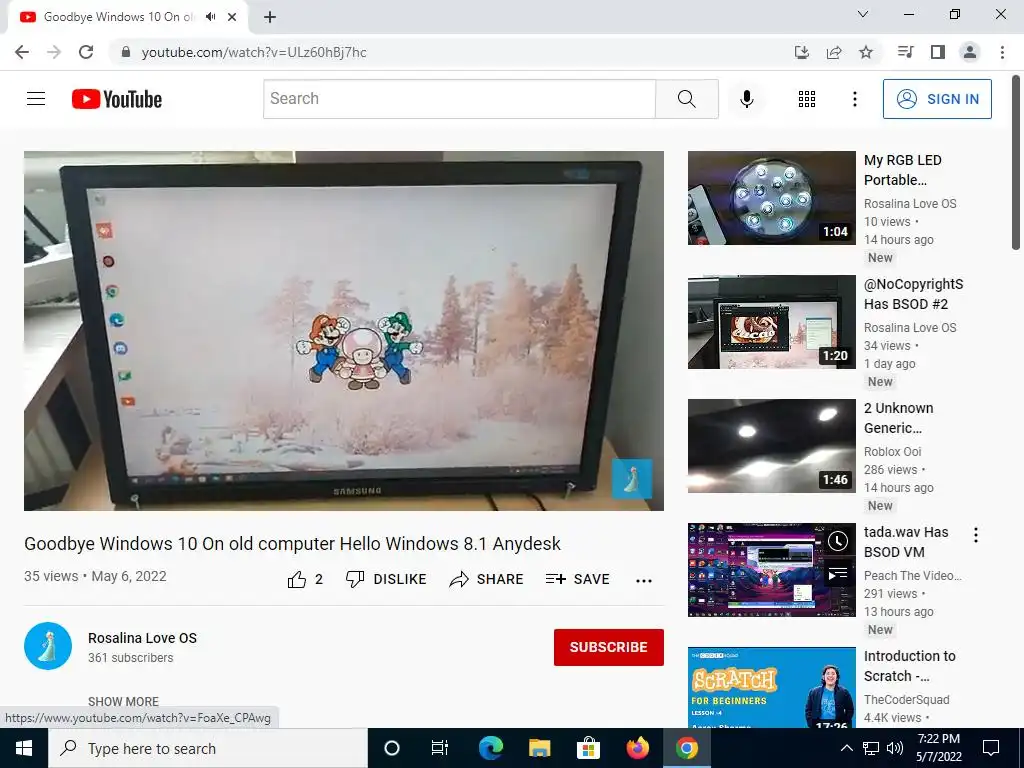Viewport: 1024px width, 768px height.
Task: Reload the page
Action: tap(86, 52)
